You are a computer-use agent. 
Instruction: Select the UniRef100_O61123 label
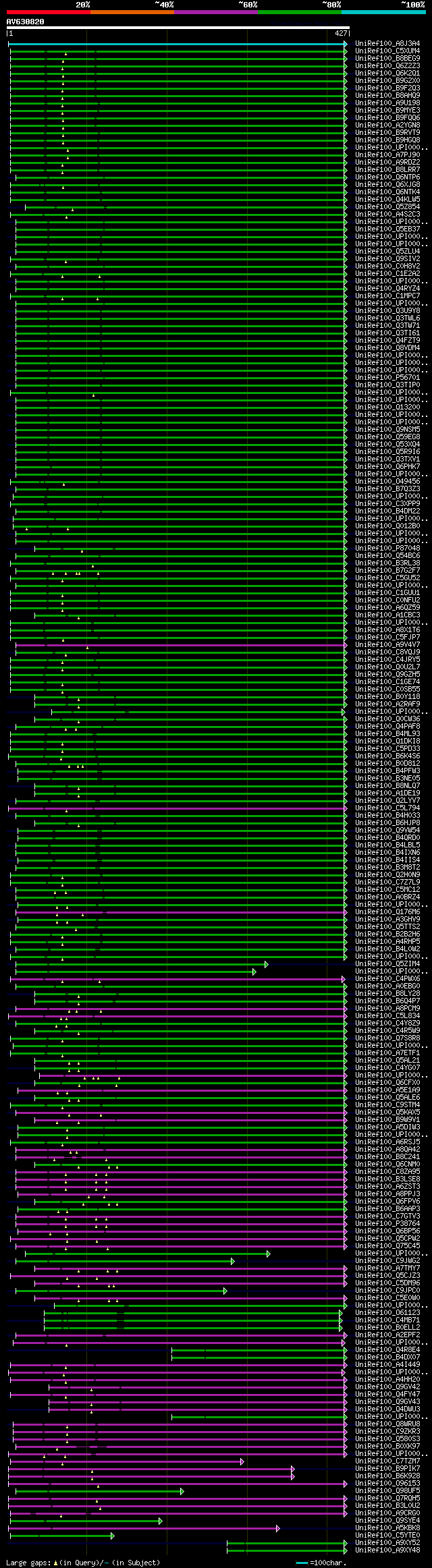click(x=387, y=1313)
